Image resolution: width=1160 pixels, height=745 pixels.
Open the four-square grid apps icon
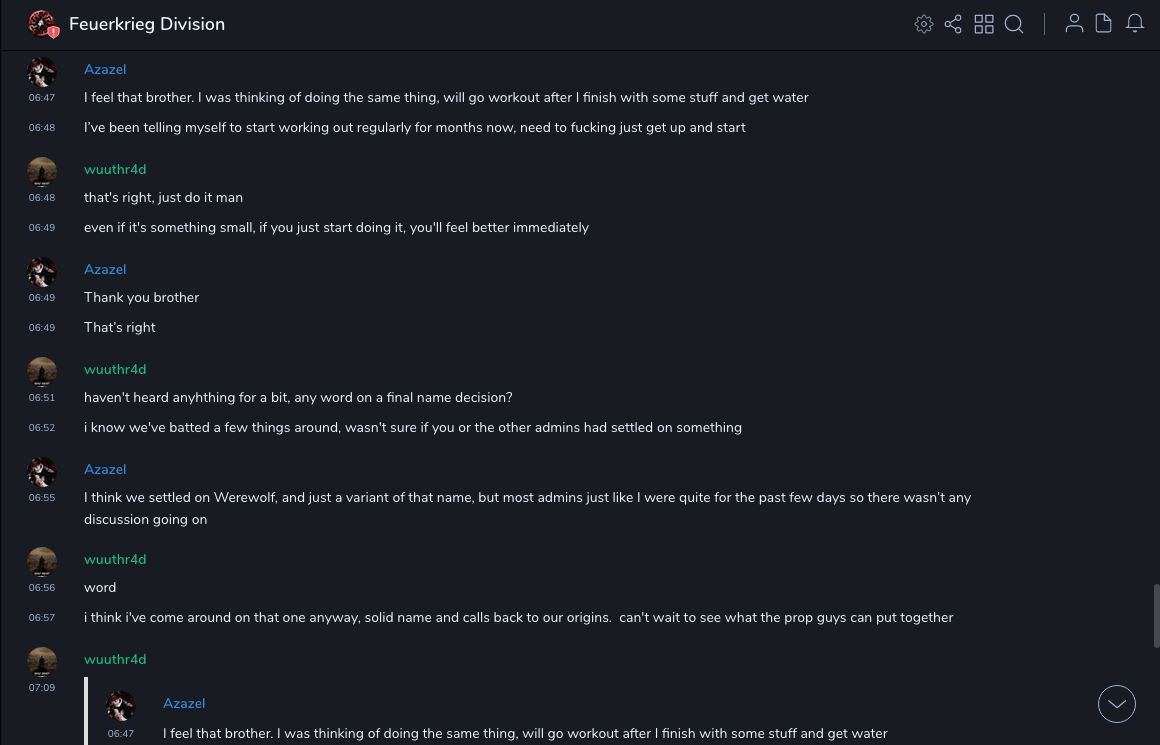[984, 24]
